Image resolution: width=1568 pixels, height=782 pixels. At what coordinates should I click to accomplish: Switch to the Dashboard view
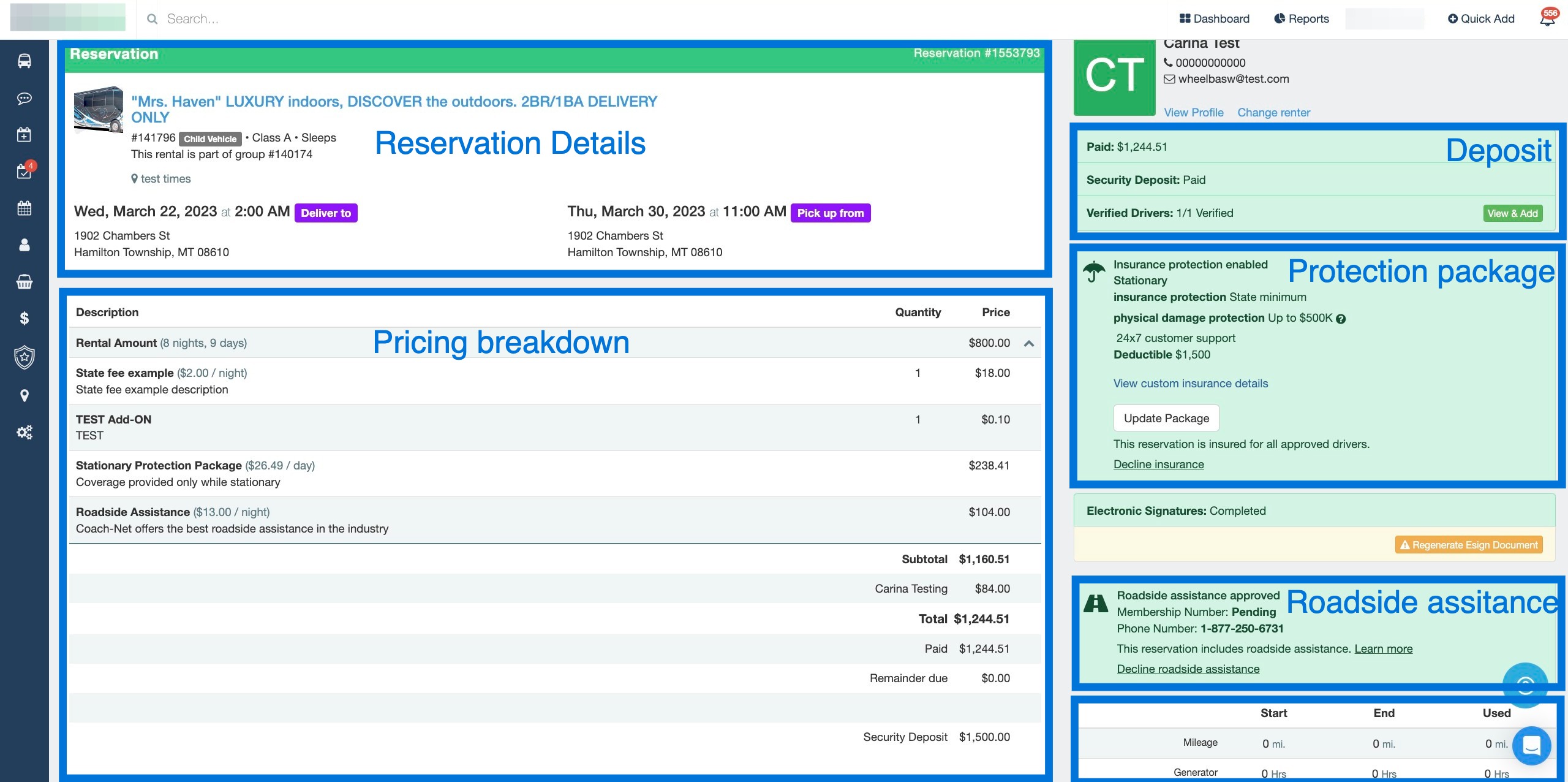coord(1214,18)
